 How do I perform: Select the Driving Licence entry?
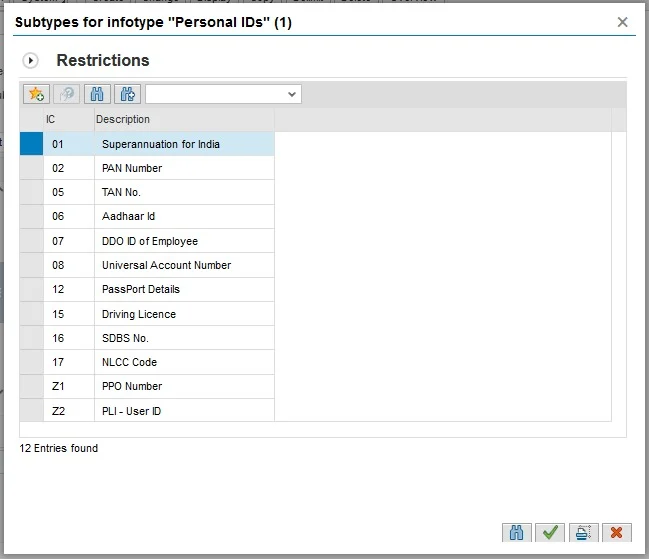(184, 314)
